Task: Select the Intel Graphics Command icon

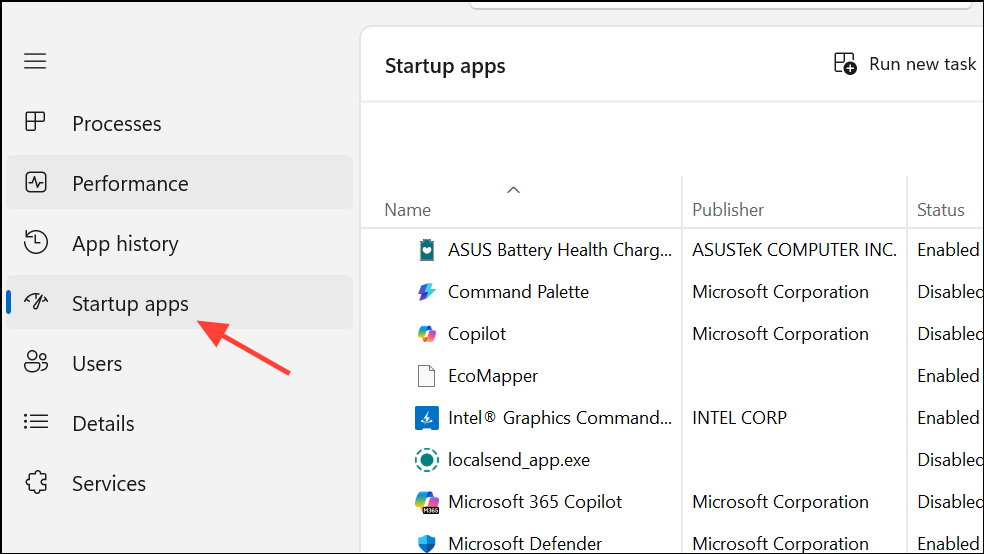Action: coord(427,418)
